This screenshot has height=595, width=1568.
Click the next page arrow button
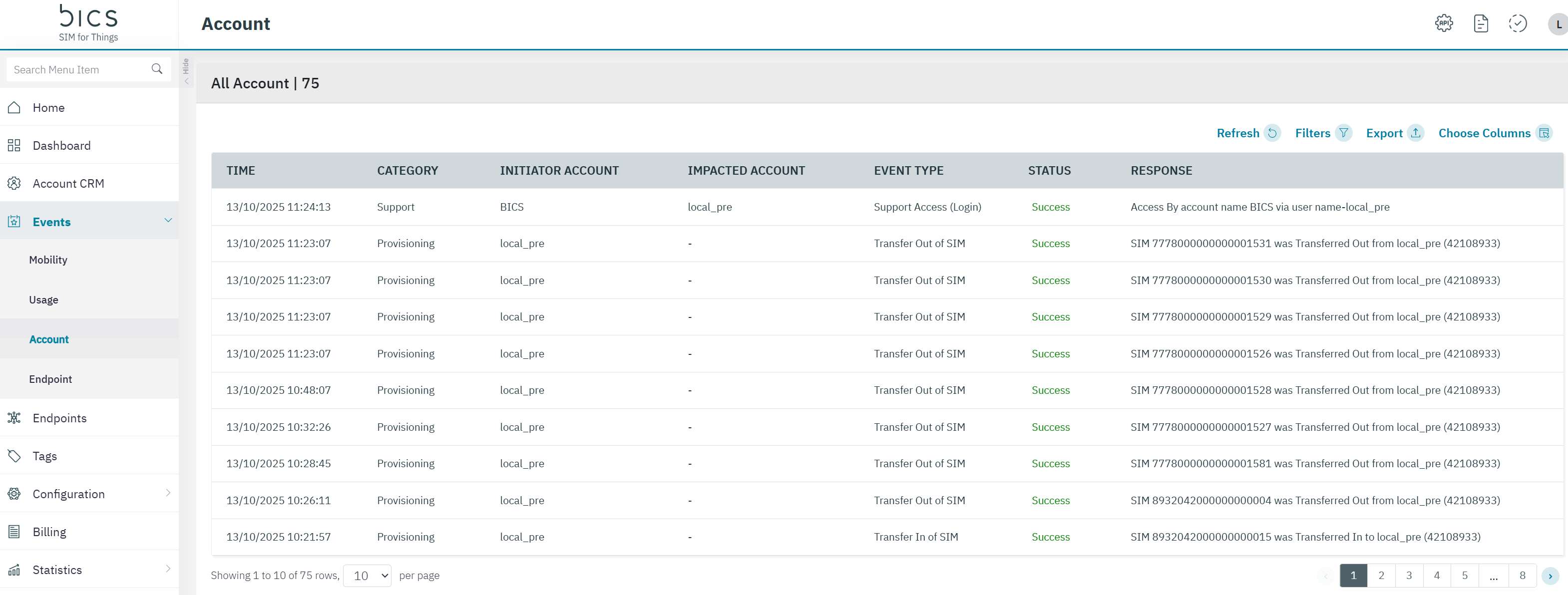pyautogui.click(x=1550, y=576)
